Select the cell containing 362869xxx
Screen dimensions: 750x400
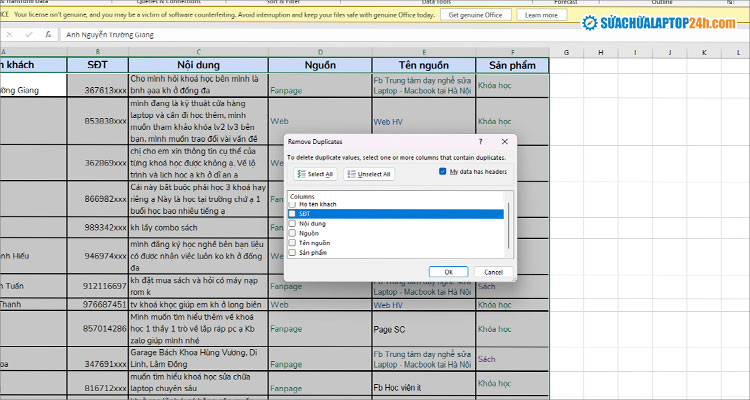(x=98, y=163)
